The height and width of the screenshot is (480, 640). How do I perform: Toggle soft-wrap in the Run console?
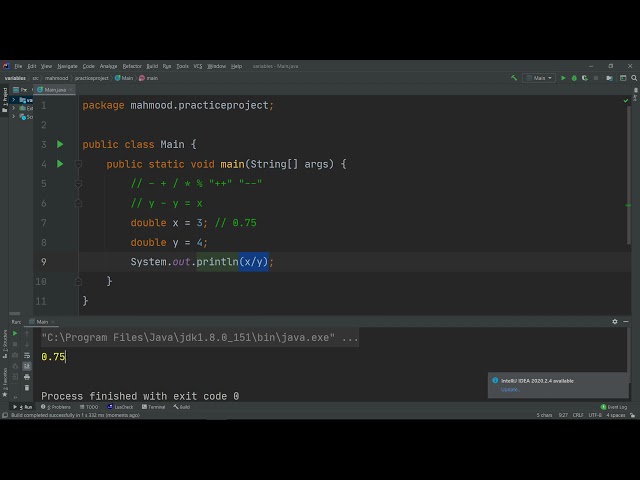coord(27,355)
